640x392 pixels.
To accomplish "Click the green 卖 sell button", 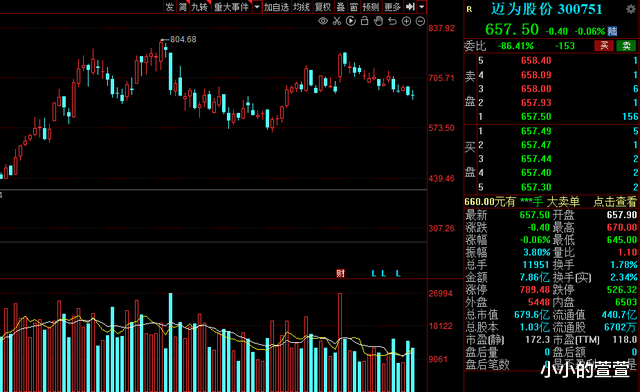I will click(x=627, y=46).
